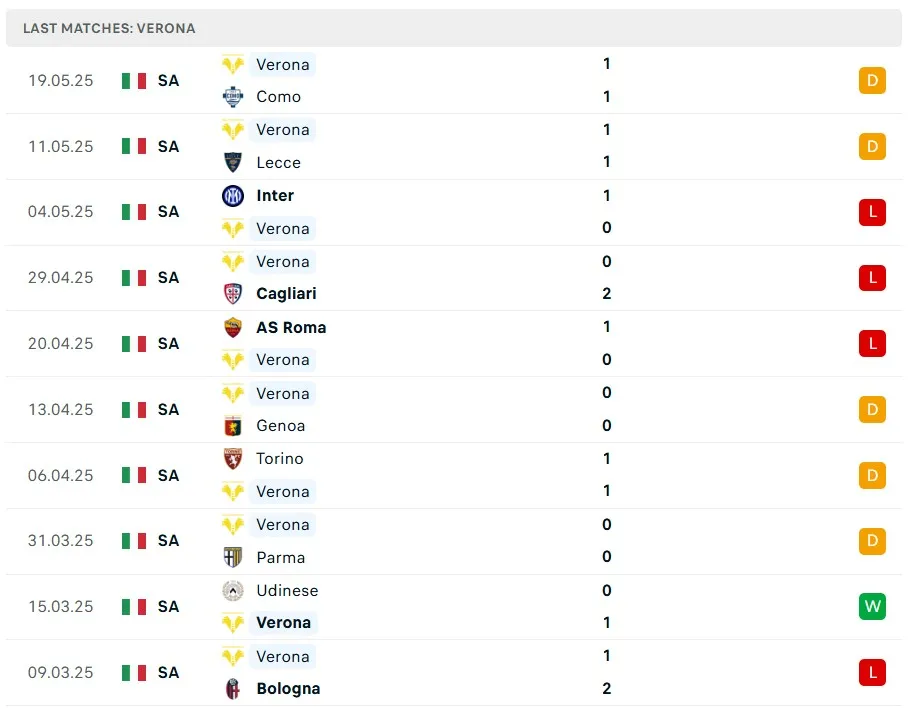The height and width of the screenshot is (711, 910).
Task: Click the Cagliari club crest
Action: pyautogui.click(x=233, y=294)
